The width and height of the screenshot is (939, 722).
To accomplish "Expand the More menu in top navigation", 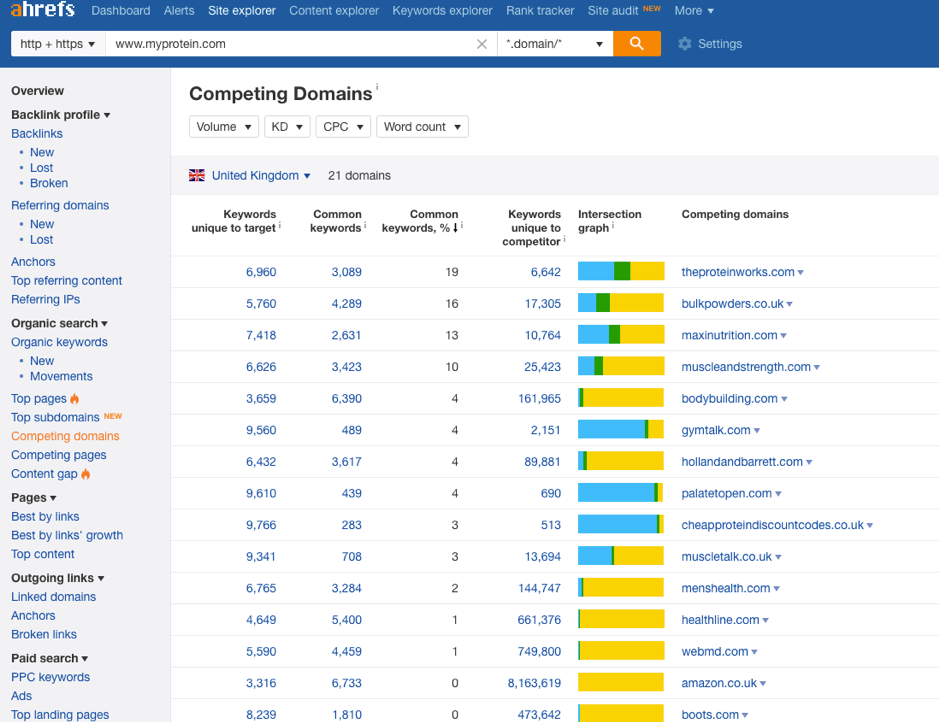I will (x=694, y=11).
